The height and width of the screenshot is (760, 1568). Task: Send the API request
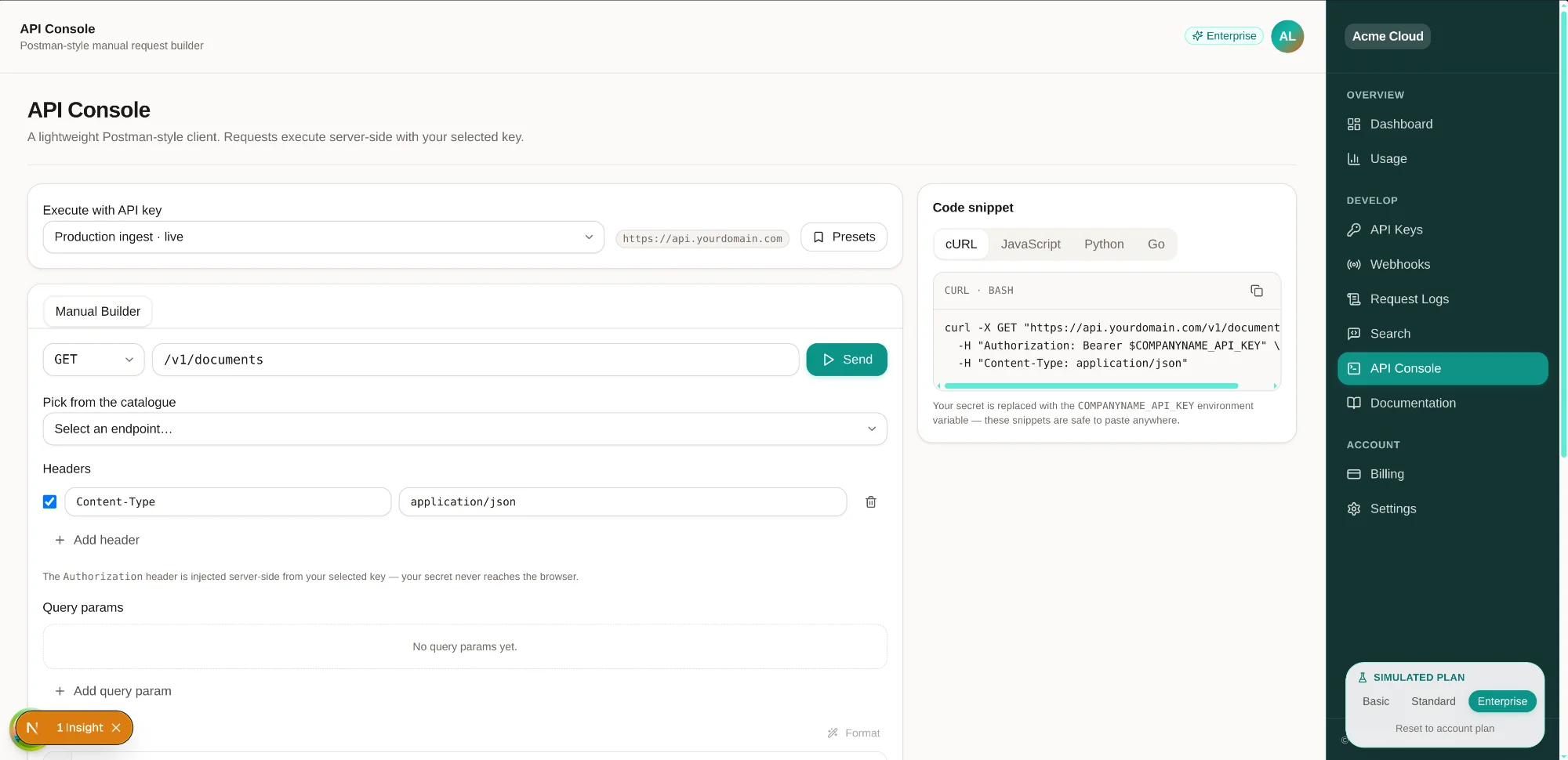847,360
